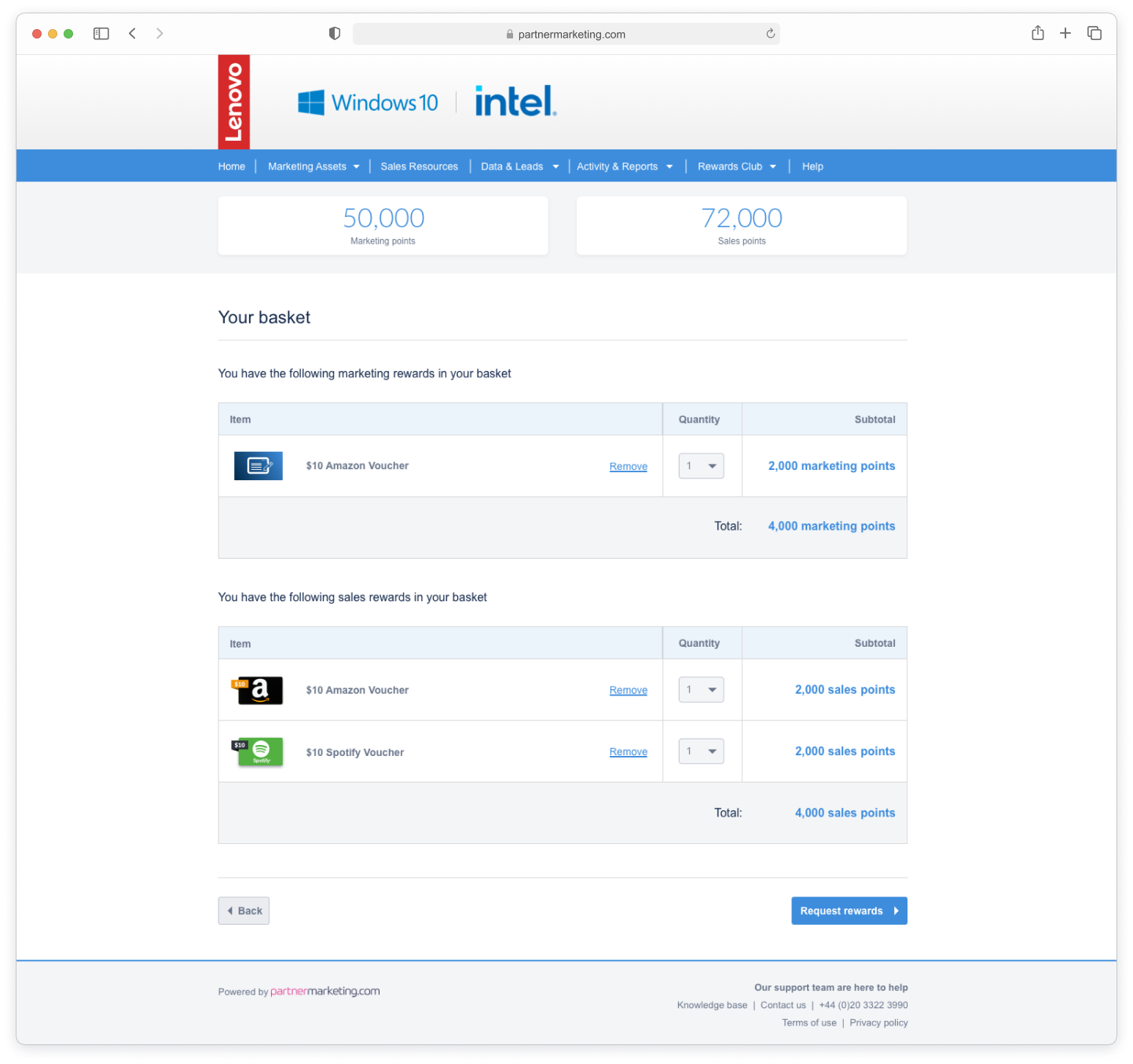Expand the Marketing Assets menu
Image resolution: width=1133 pixels, height=1064 pixels.
(313, 167)
